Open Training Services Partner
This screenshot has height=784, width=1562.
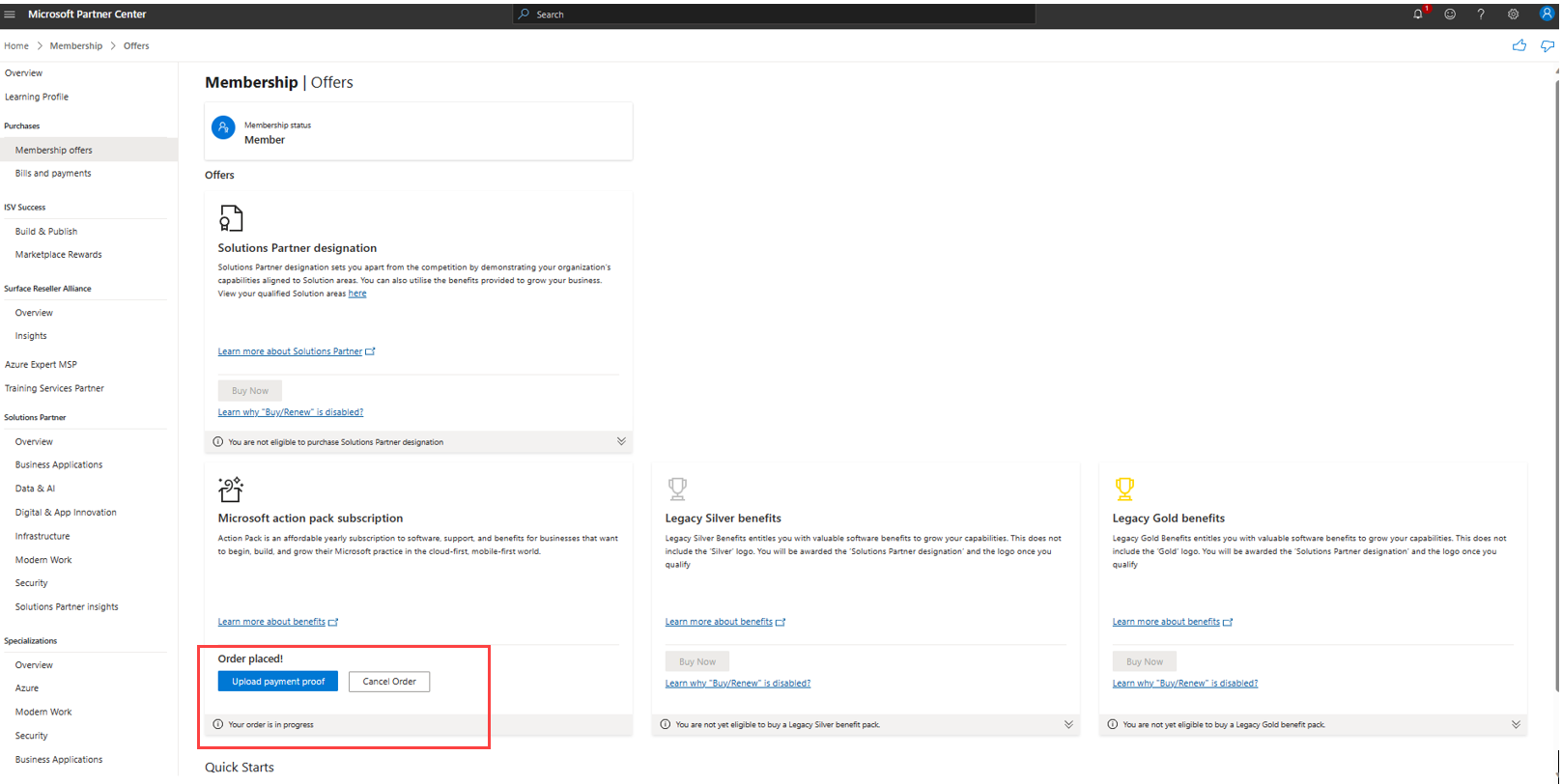pos(54,388)
